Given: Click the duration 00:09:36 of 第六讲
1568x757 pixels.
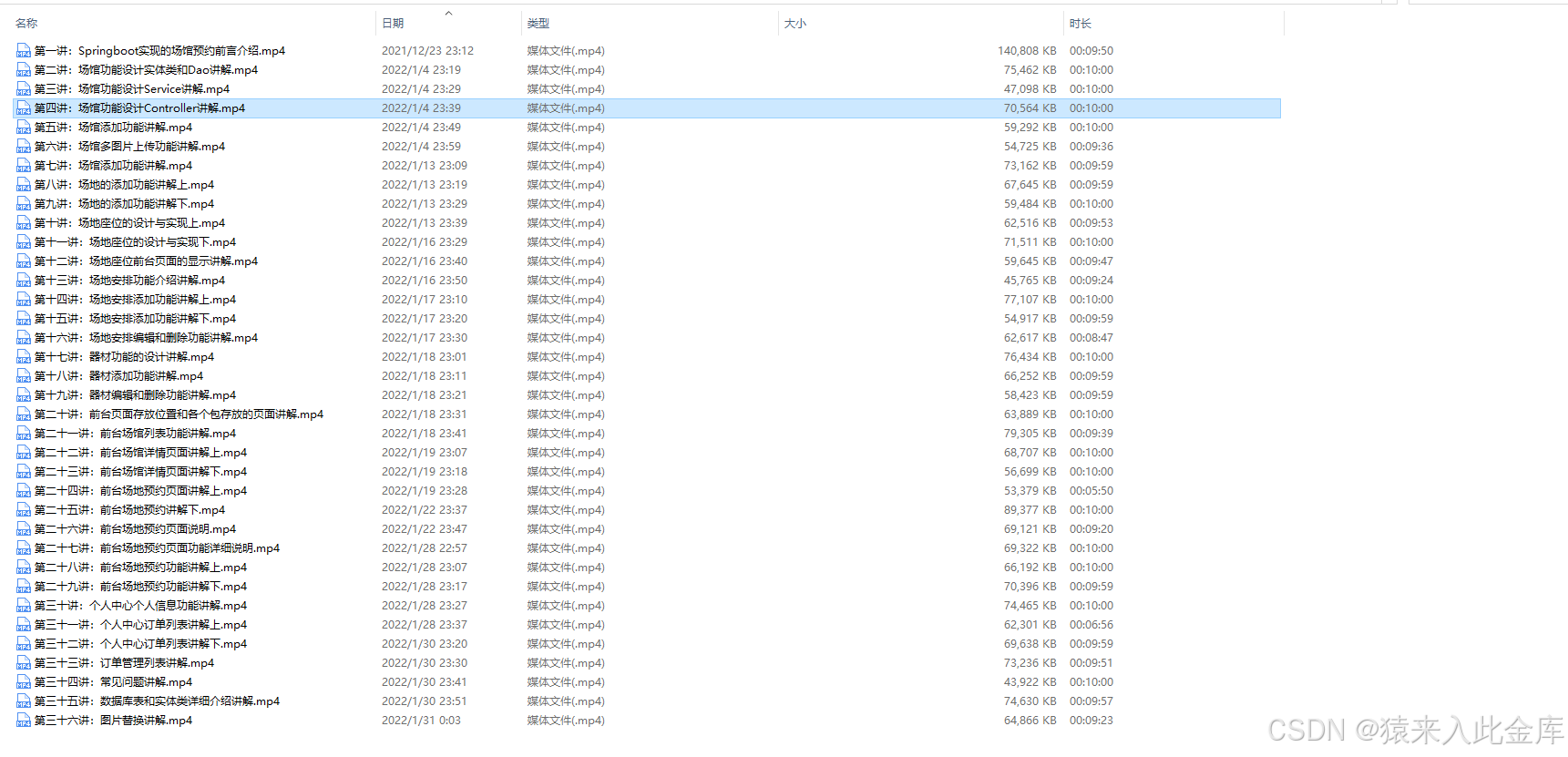Looking at the screenshot, I should [1091, 147].
